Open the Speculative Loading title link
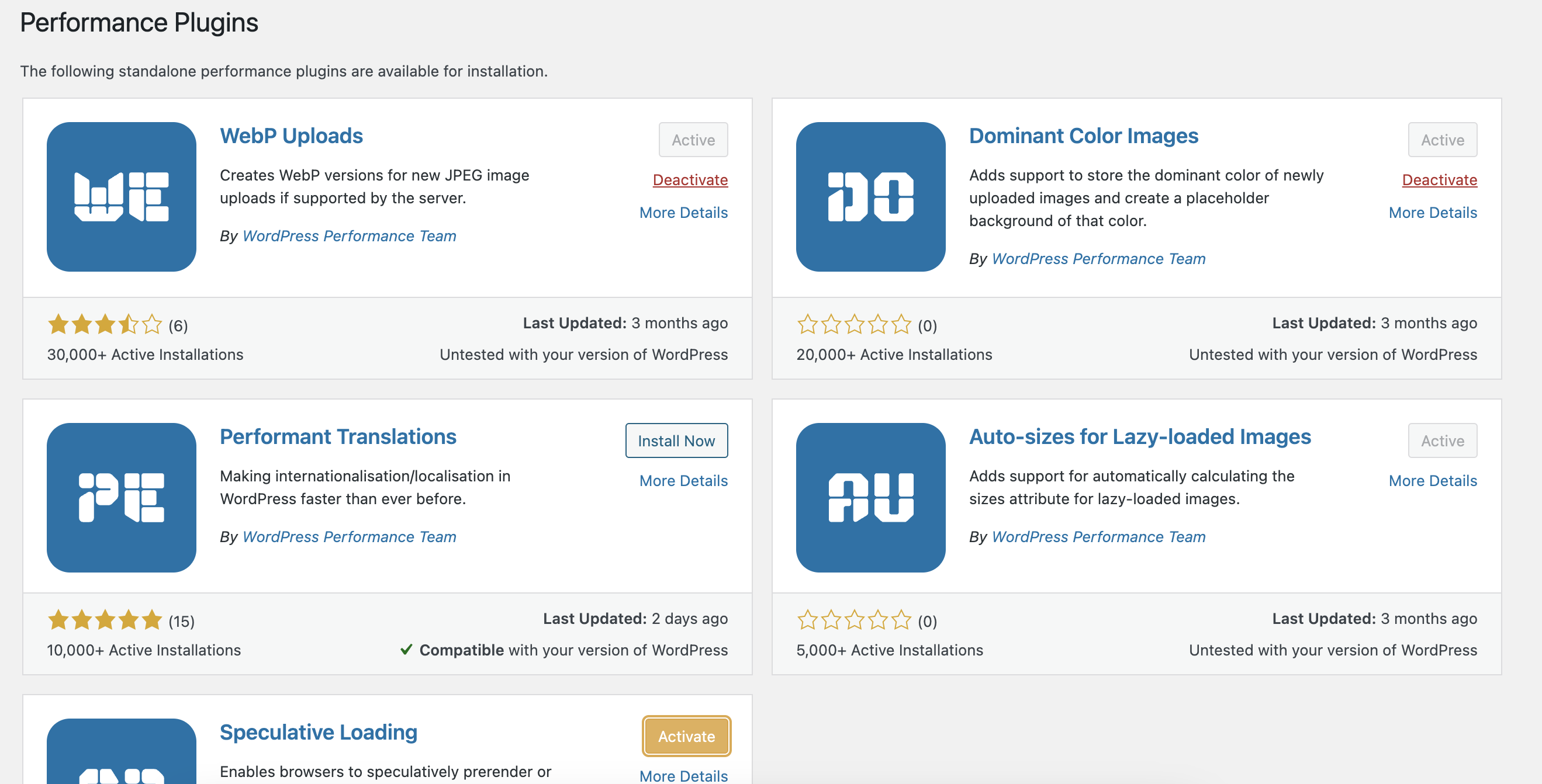Image resolution: width=1542 pixels, height=784 pixels. pos(319,733)
